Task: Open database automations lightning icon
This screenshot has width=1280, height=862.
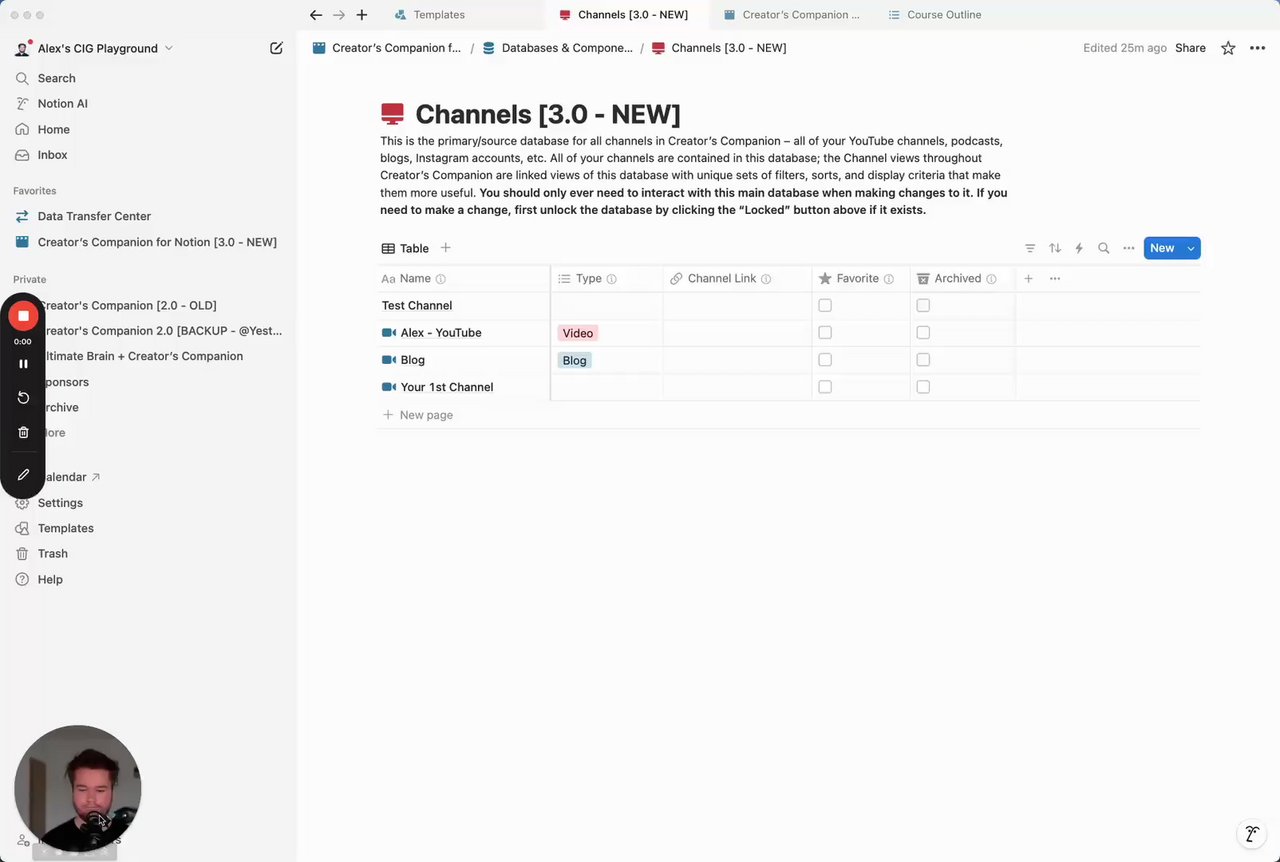Action: 1079,248
